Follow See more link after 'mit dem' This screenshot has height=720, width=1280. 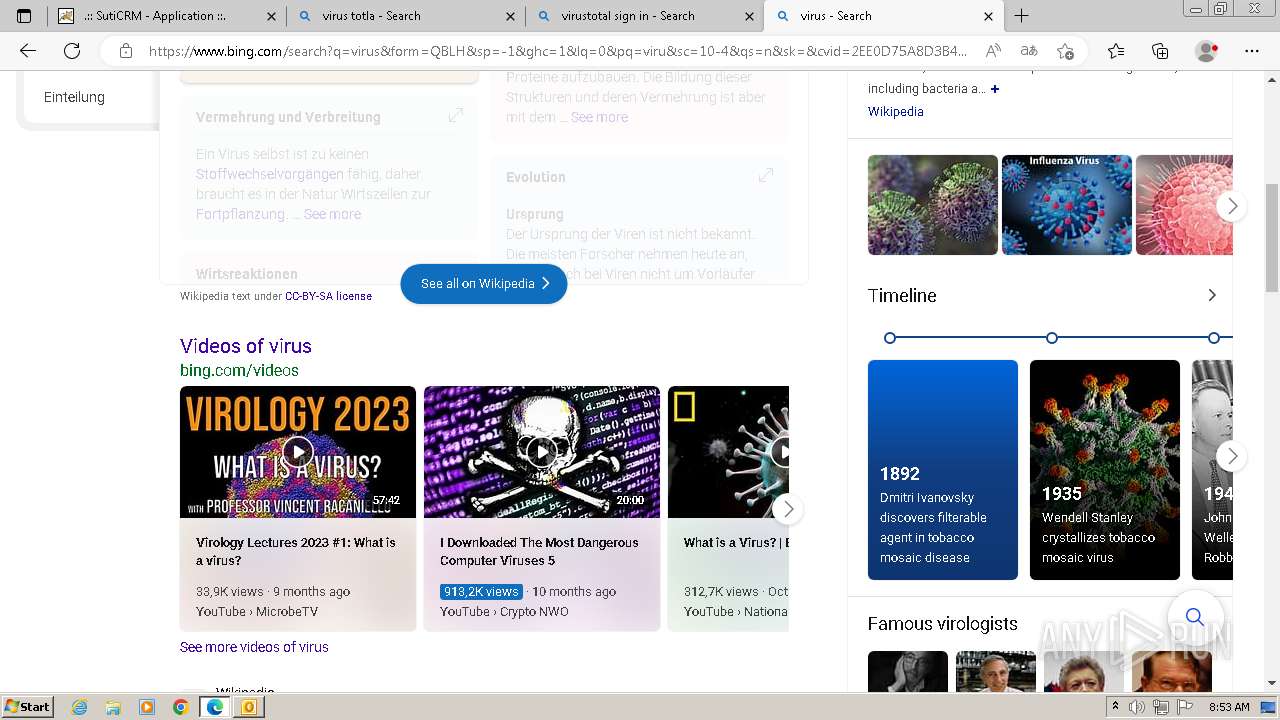point(599,117)
